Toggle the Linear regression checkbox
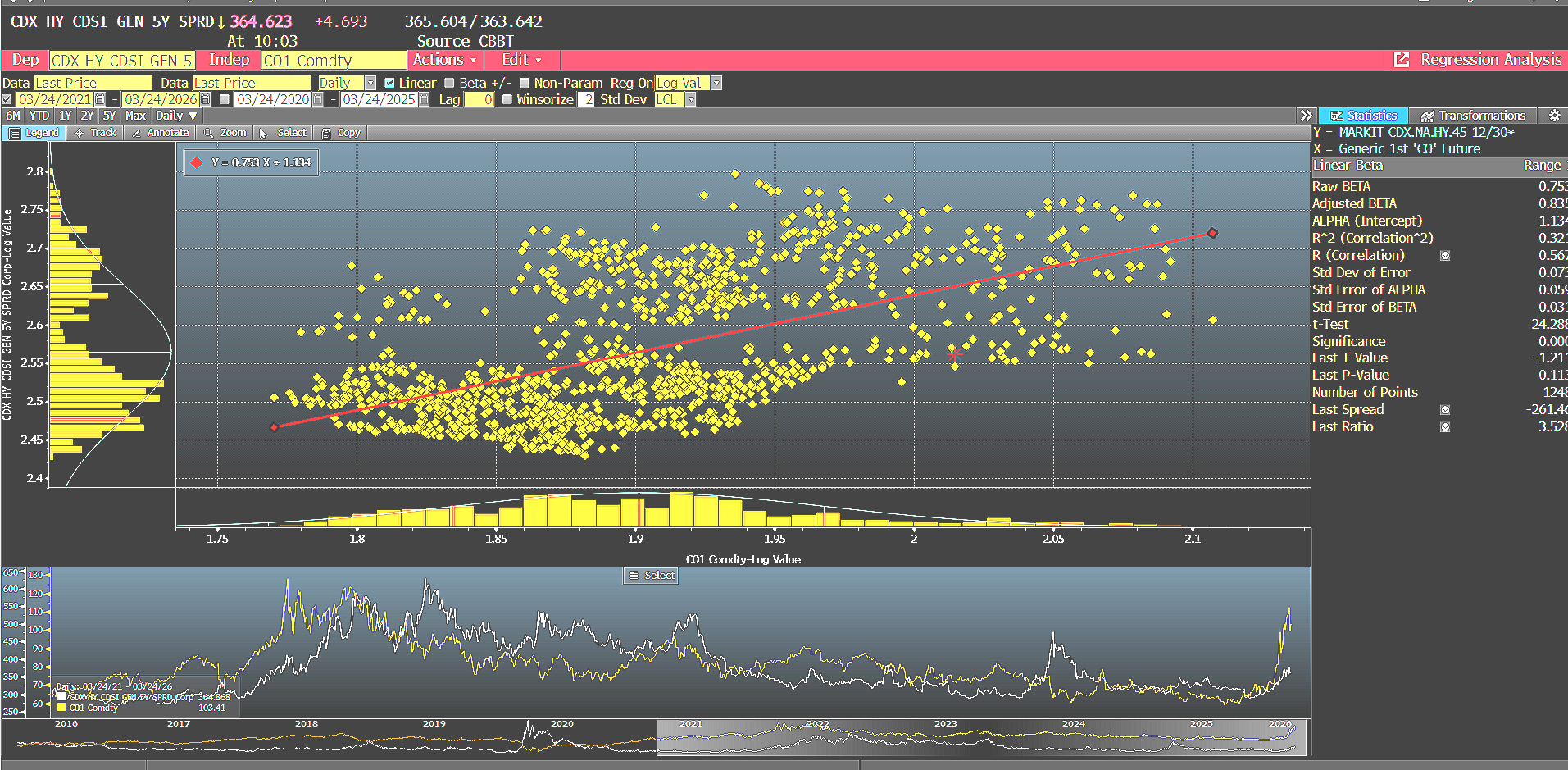 click(x=389, y=83)
